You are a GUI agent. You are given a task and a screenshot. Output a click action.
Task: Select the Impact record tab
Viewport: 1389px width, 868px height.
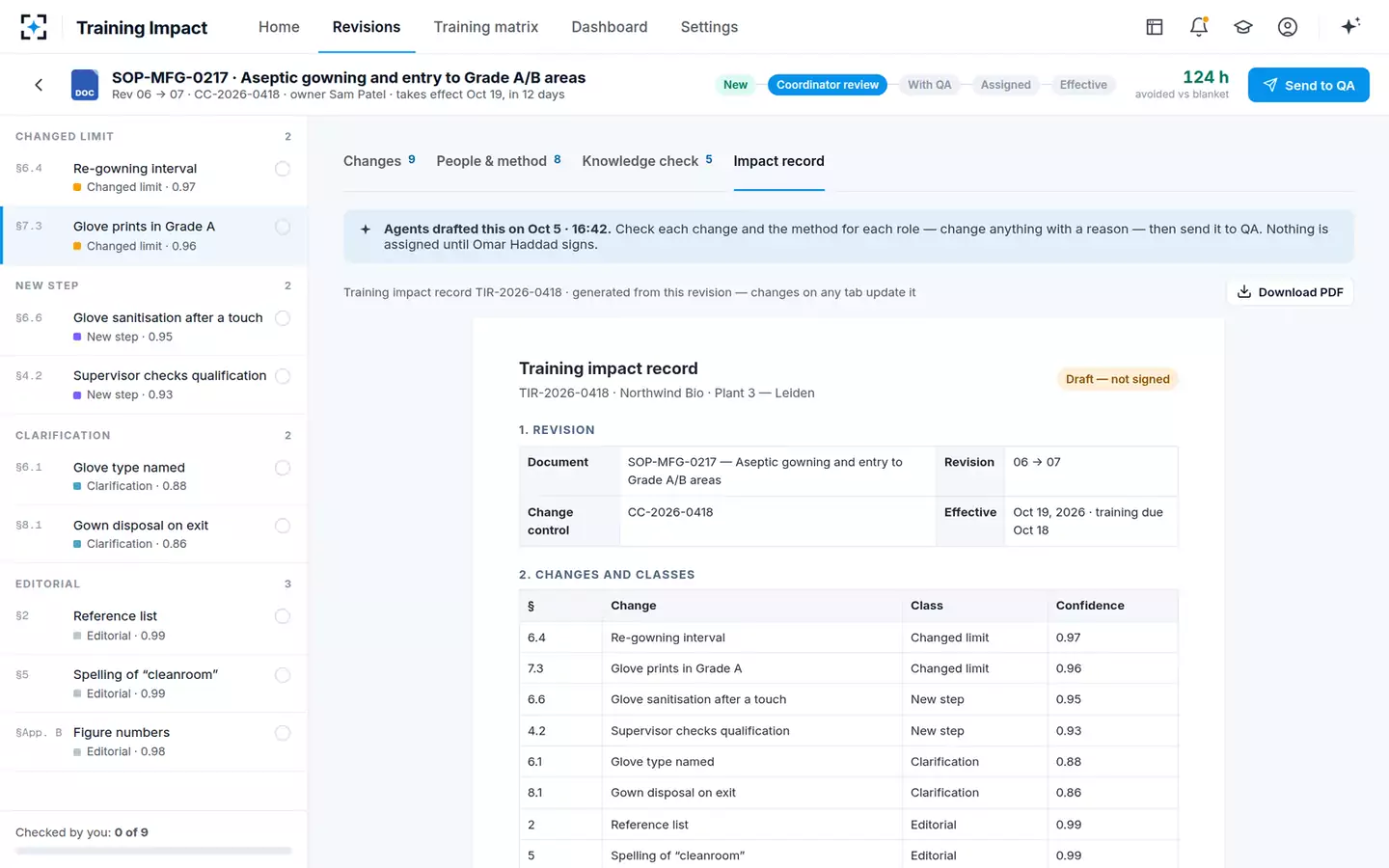coord(778,161)
